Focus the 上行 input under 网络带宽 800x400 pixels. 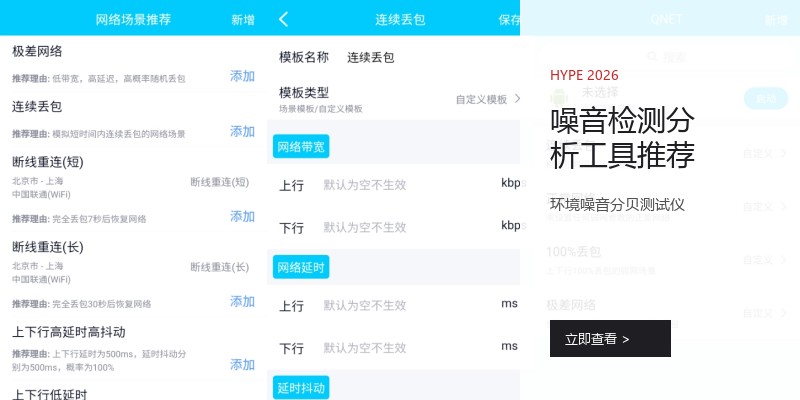coord(365,185)
